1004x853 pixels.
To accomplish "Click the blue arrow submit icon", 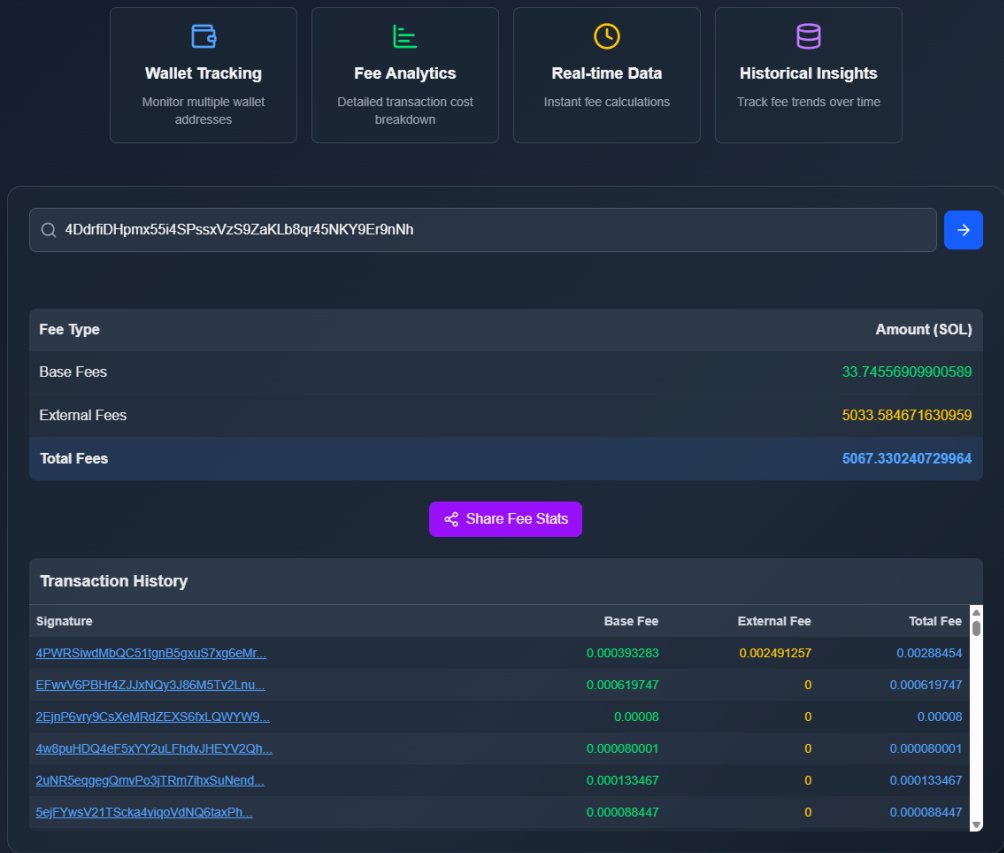I will pyautogui.click(x=963, y=230).
